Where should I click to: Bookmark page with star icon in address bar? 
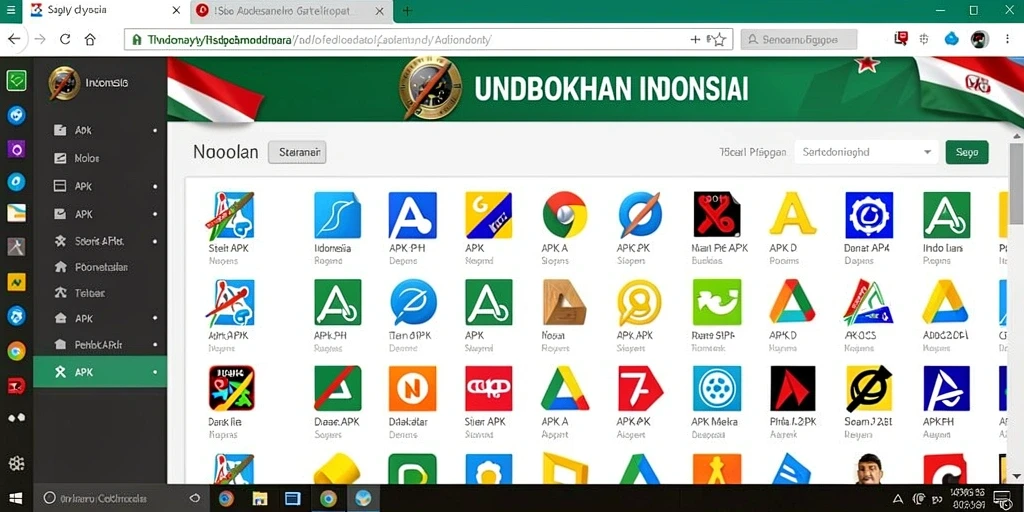(x=718, y=40)
